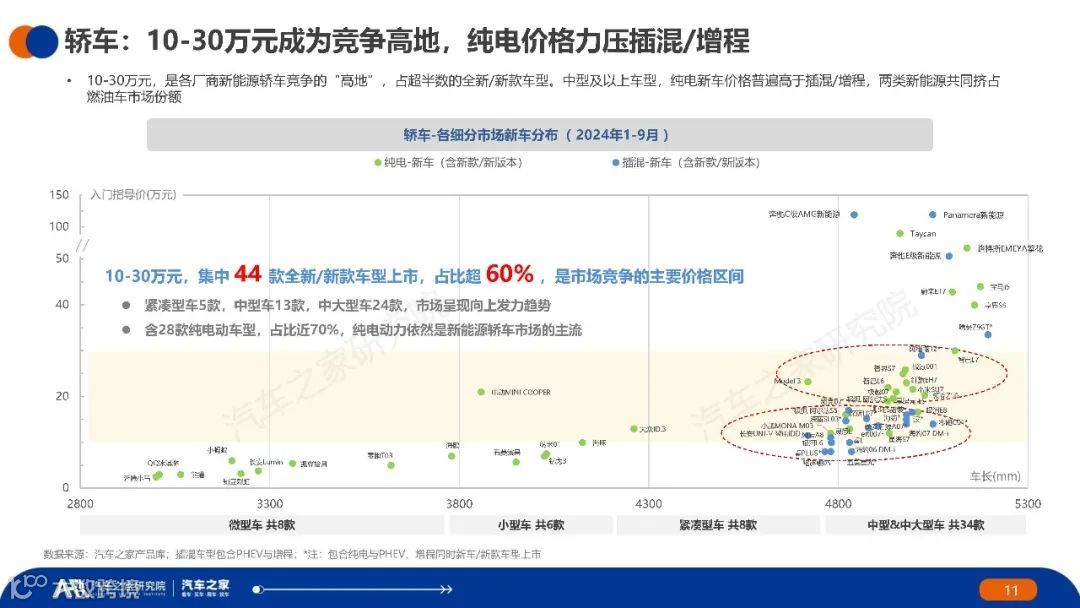Viewport: 1080px width, 608px height.
Task: Select the green MINI COOPER data point
Action: click(x=481, y=392)
